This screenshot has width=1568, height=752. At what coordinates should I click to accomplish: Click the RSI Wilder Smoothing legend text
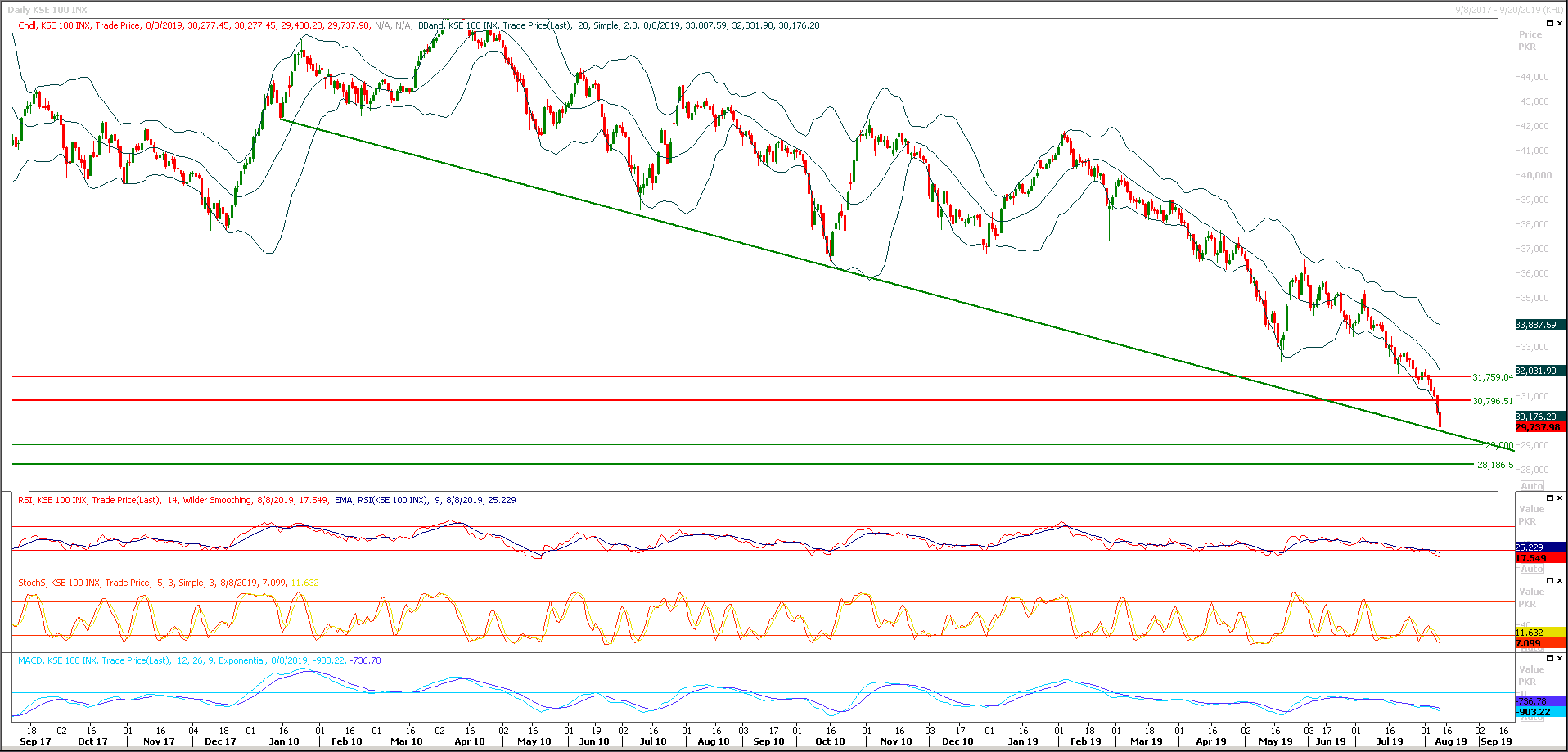[173, 500]
